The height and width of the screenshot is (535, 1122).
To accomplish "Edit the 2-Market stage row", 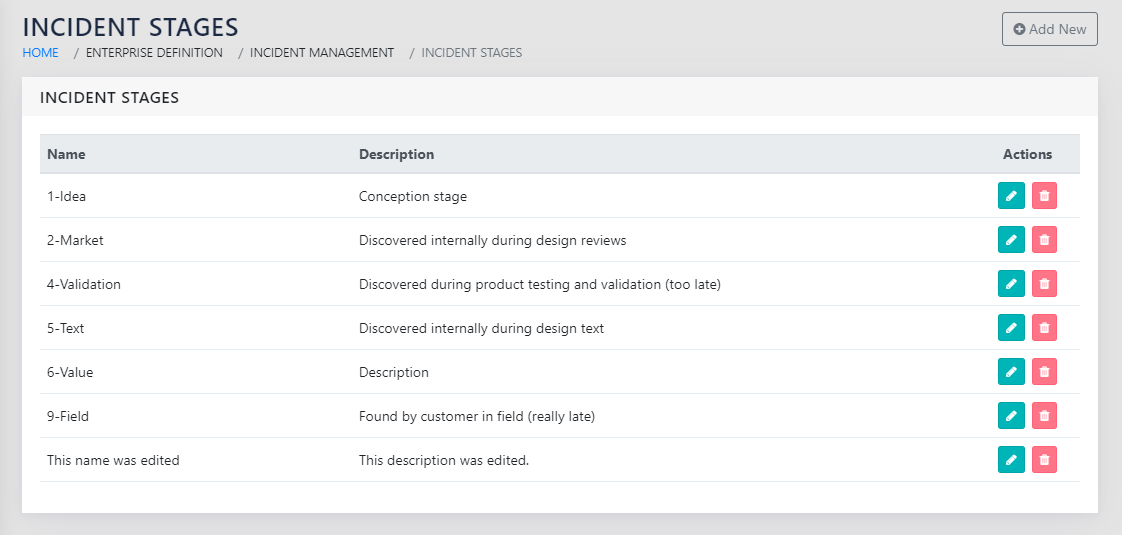I will 1011,240.
